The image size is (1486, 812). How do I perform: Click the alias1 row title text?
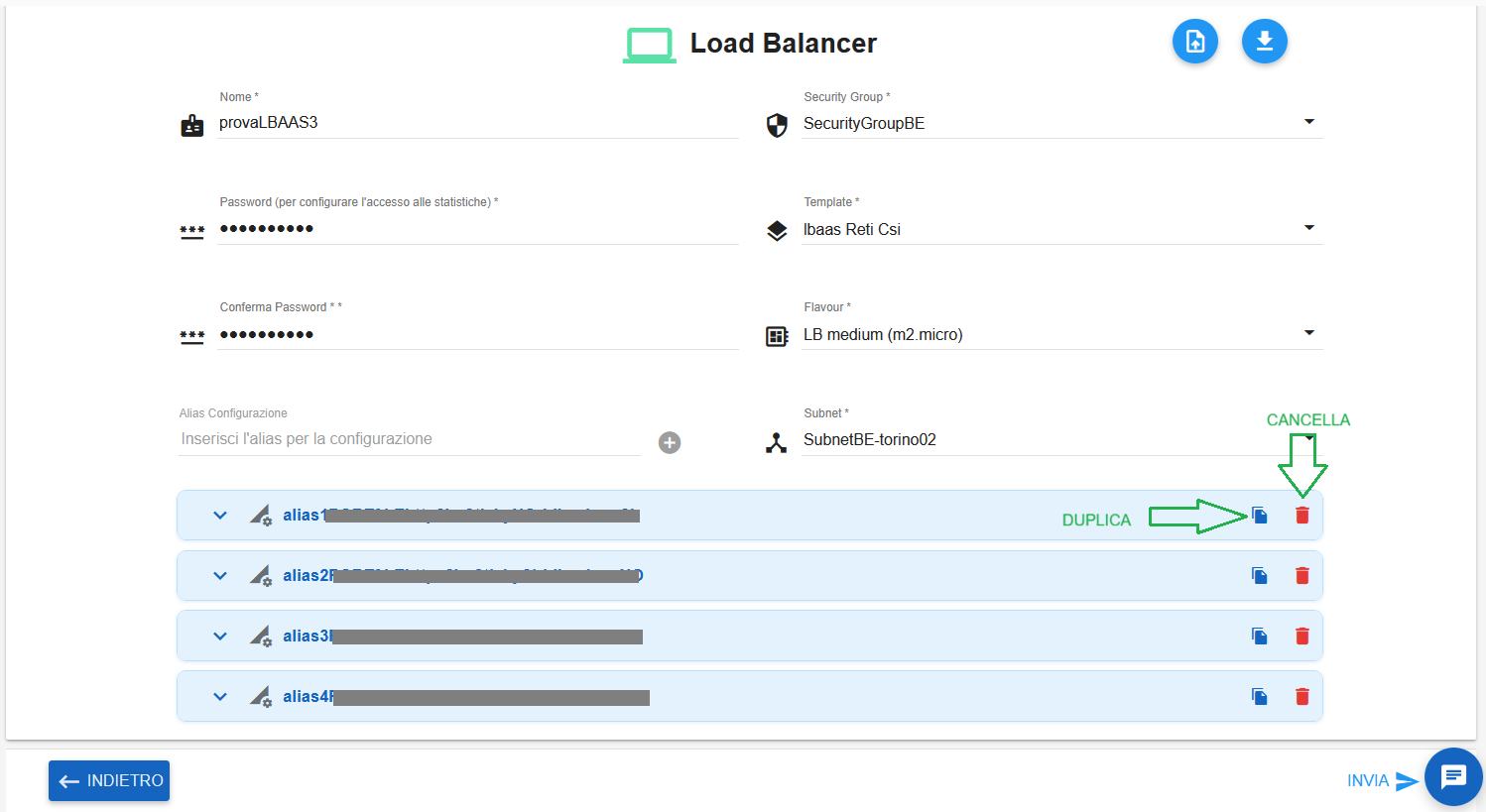tap(461, 516)
